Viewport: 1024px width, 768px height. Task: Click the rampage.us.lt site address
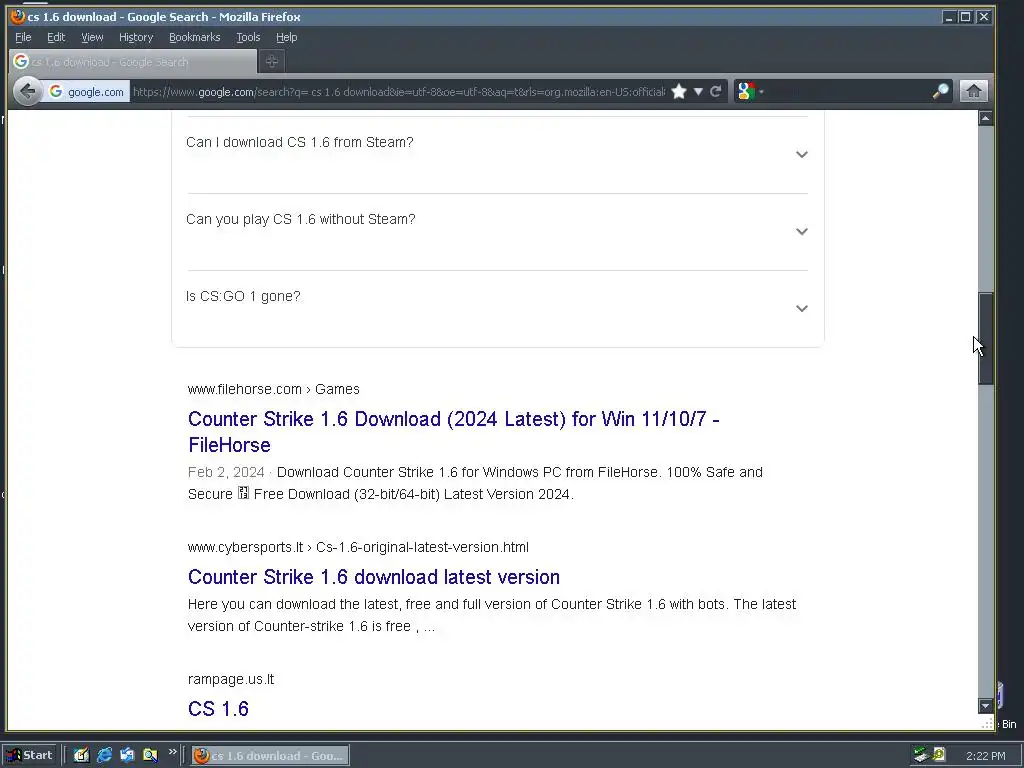tap(231, 679)
